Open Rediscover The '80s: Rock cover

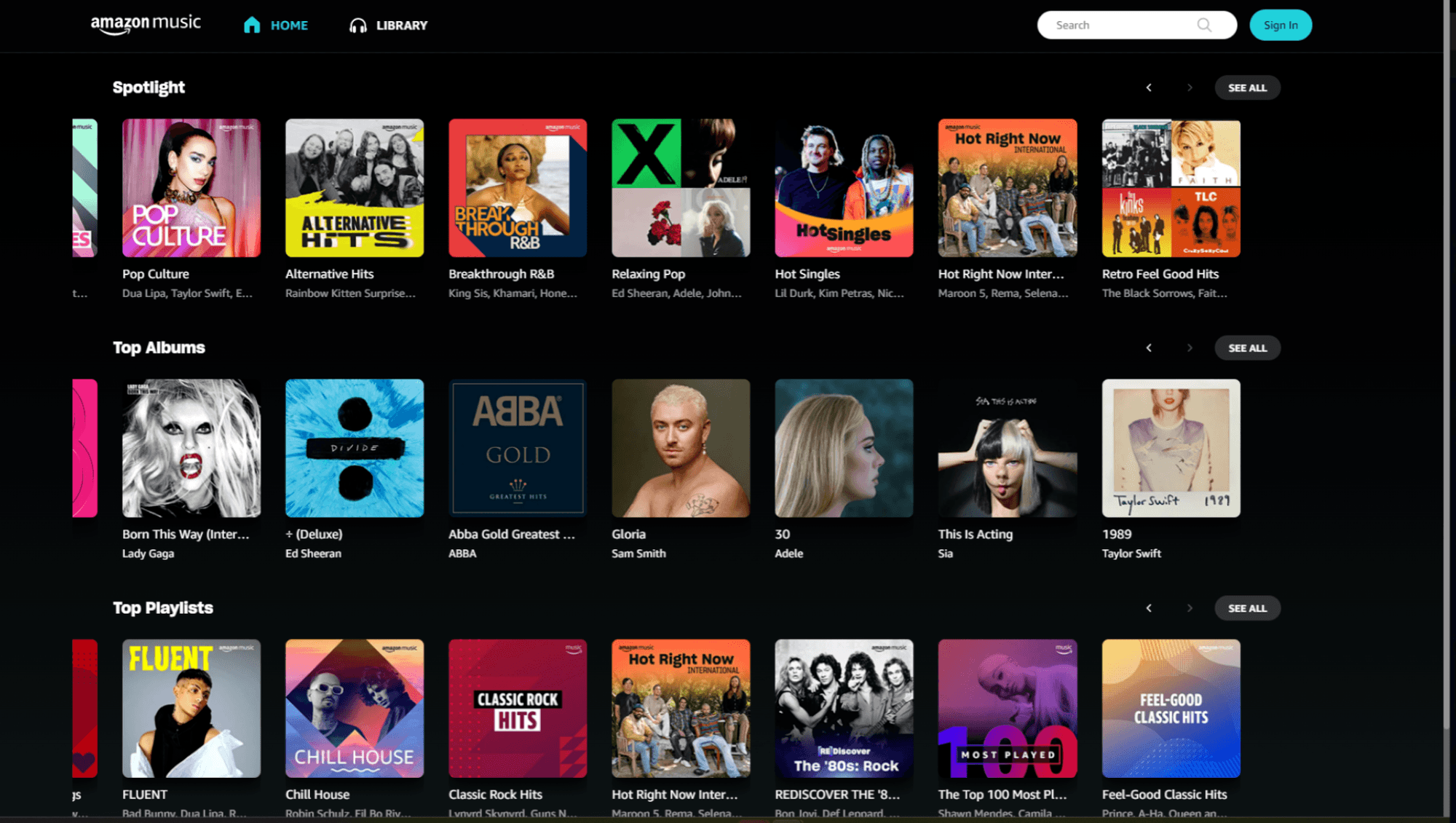[844, 709]
